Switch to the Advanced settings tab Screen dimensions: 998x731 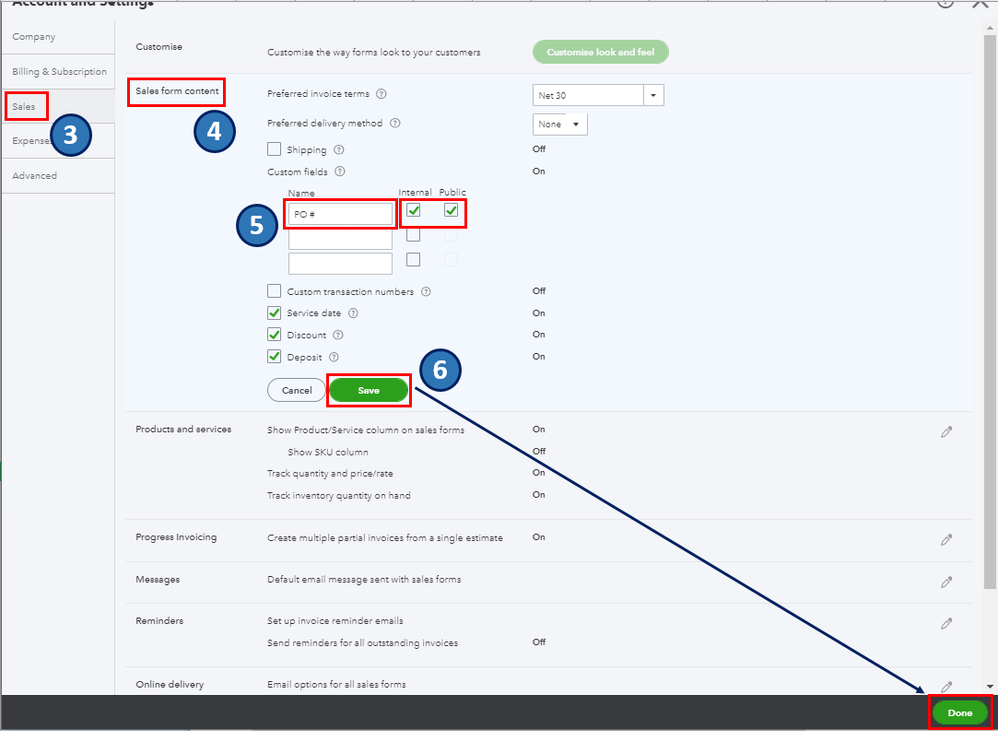(x=34, y=176)
